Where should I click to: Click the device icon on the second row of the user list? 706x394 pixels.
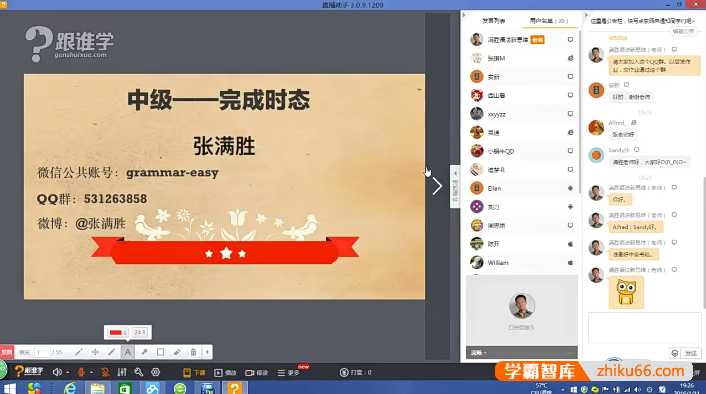coord(570,58)
